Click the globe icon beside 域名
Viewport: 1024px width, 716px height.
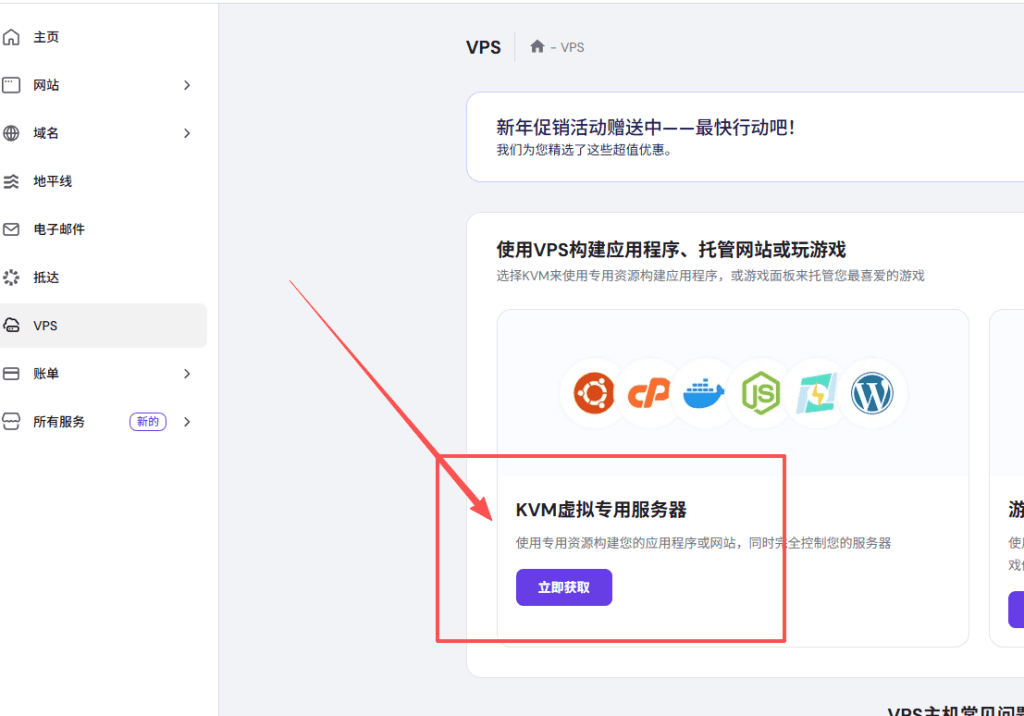tap(12, 133)
